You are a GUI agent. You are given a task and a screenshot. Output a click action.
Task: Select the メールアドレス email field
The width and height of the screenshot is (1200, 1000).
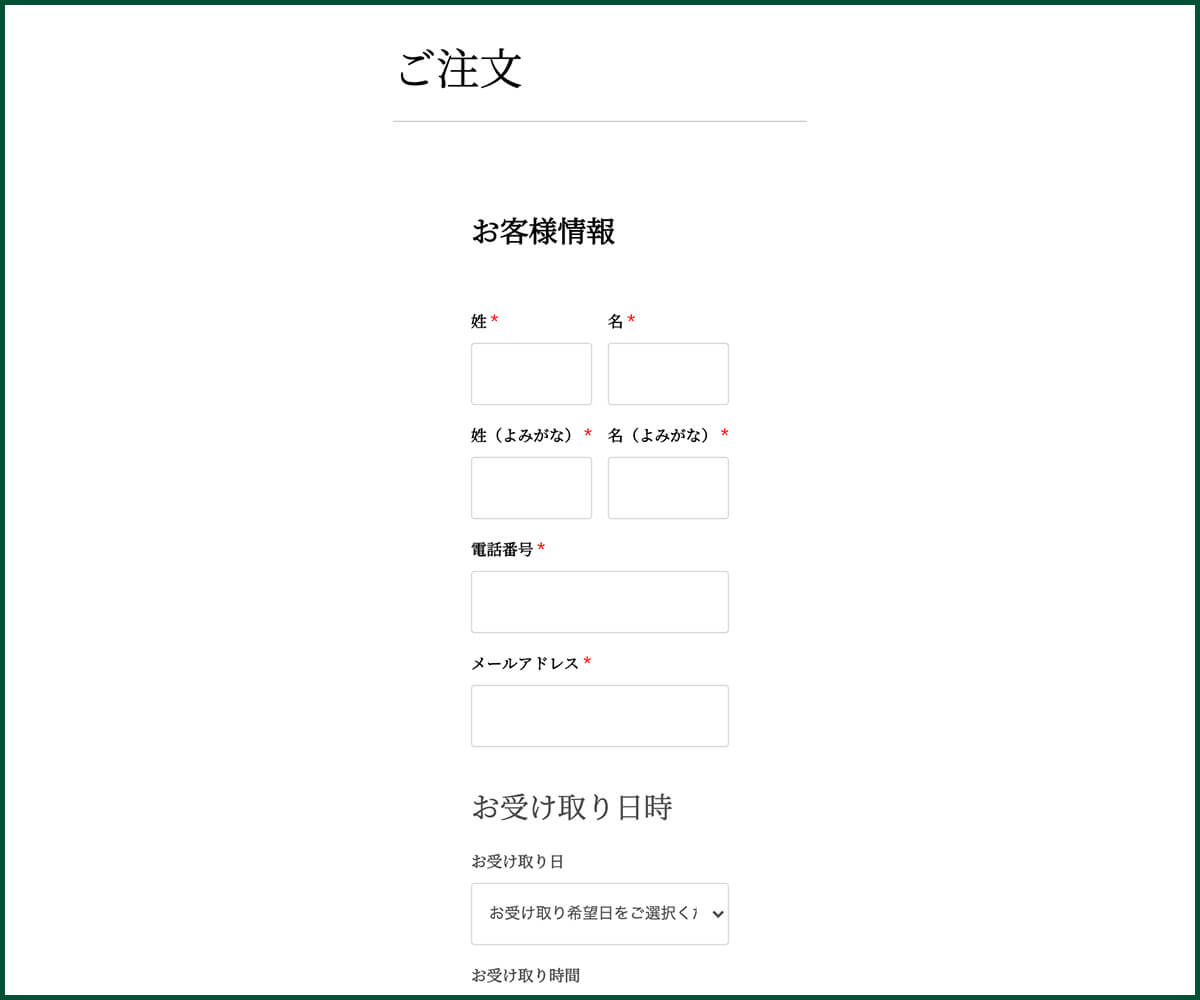(x=599, y=716)
